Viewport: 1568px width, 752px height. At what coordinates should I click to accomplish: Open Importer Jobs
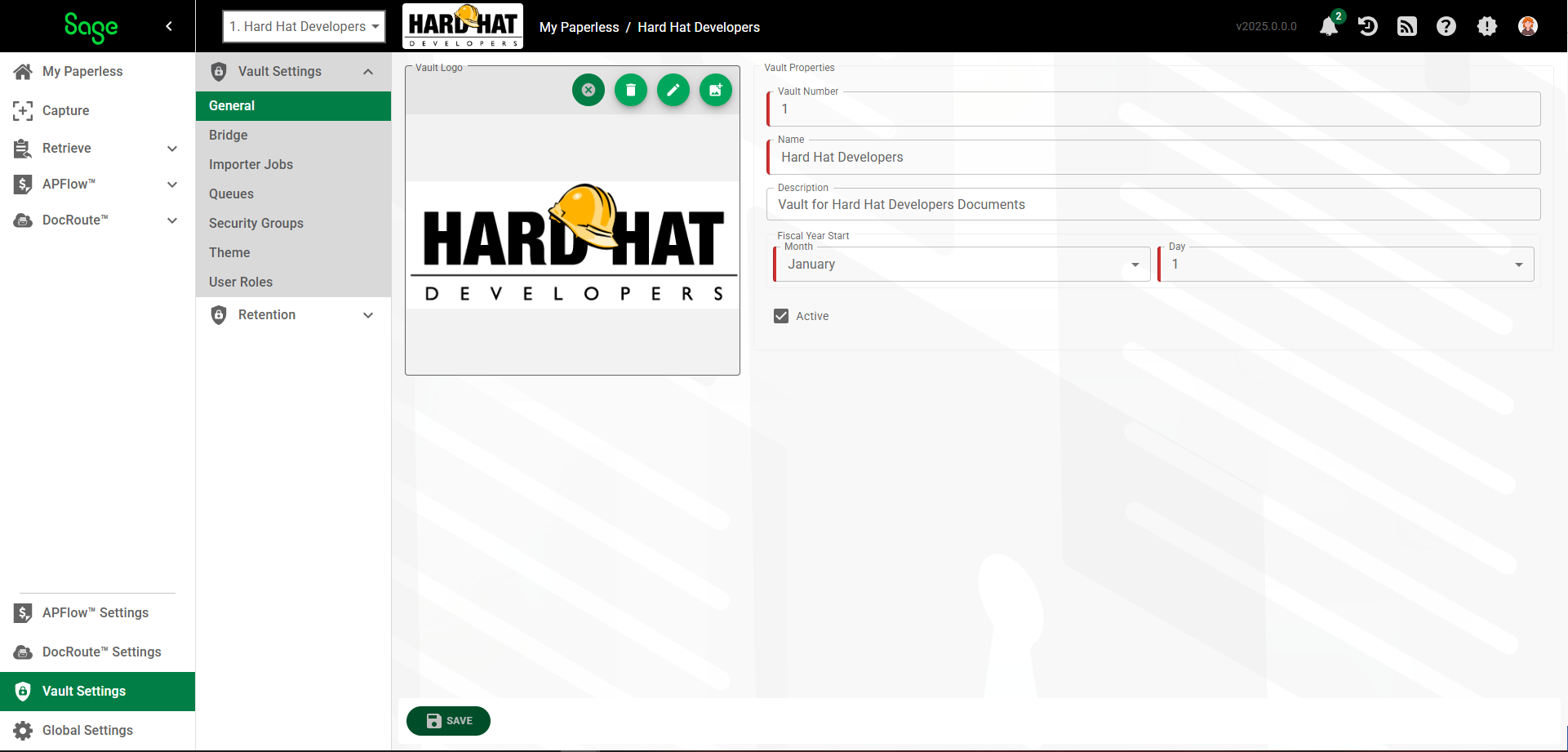(293, 165)
